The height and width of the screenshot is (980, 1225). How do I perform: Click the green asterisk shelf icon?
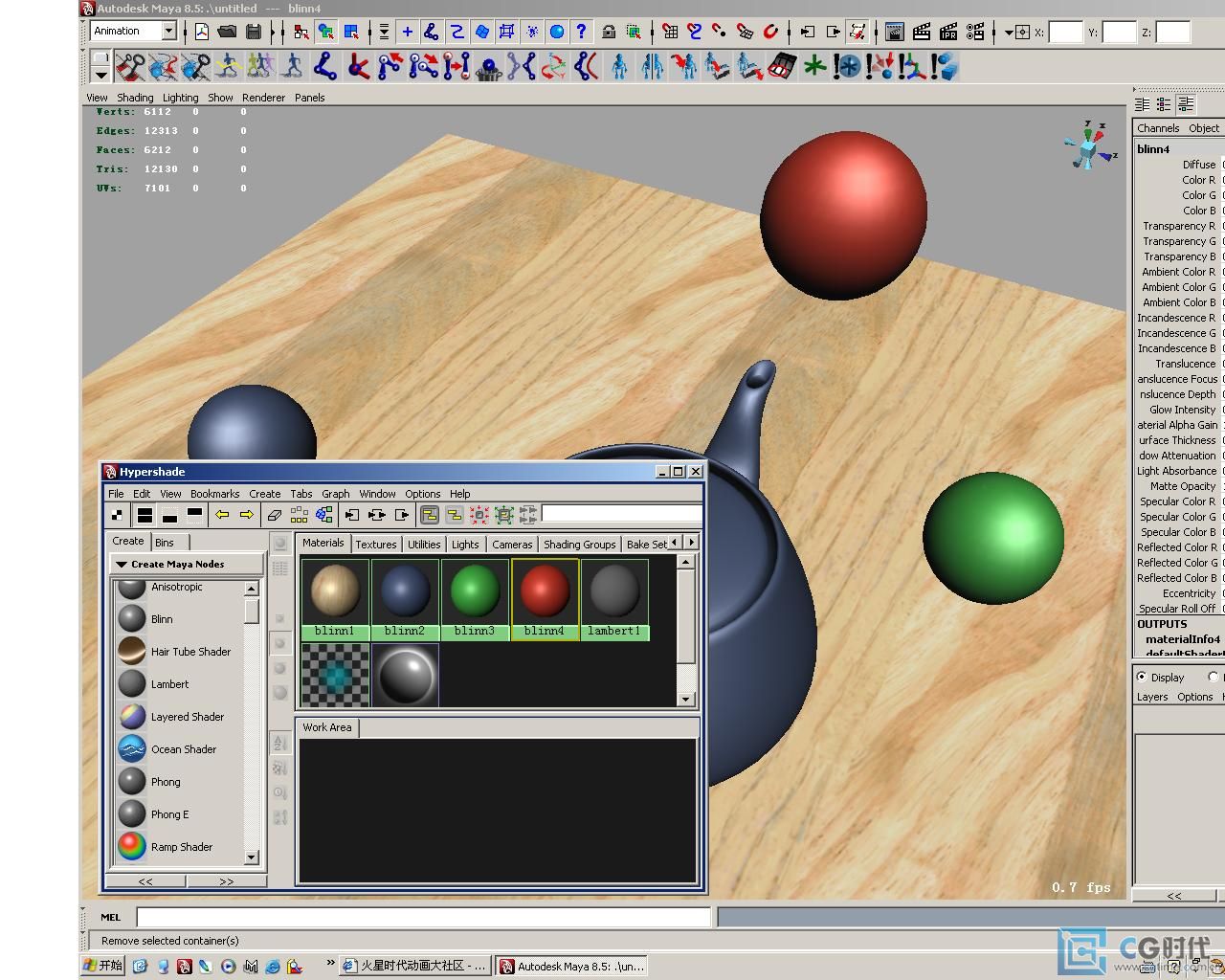[814, 67]
